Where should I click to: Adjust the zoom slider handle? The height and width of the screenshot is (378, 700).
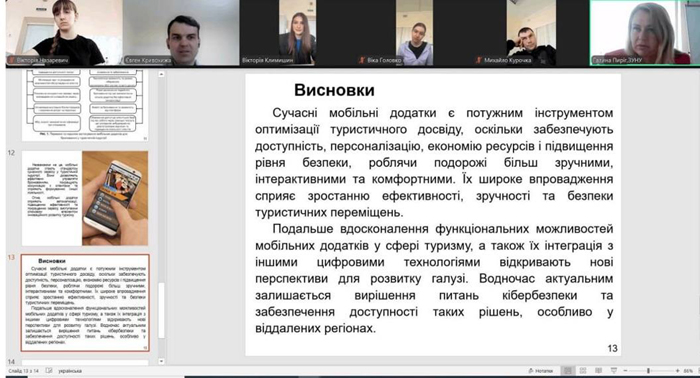click(648, 371)
